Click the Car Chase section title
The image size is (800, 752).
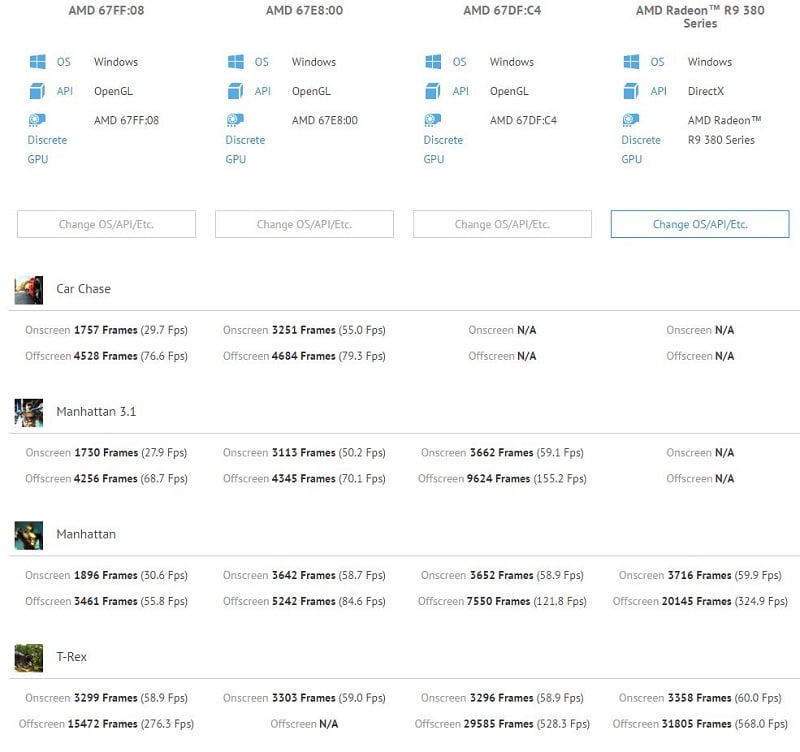click(x=83, y=289)
